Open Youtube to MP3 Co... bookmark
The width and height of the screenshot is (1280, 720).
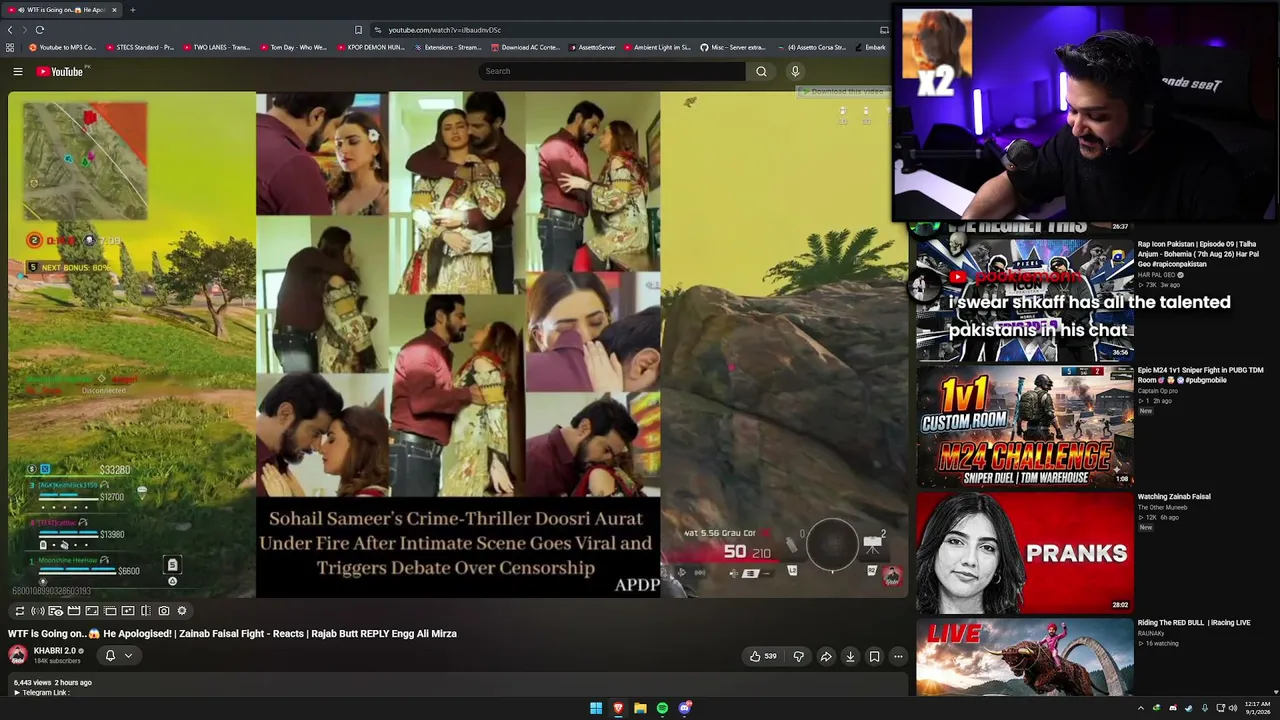click(63, 47)
